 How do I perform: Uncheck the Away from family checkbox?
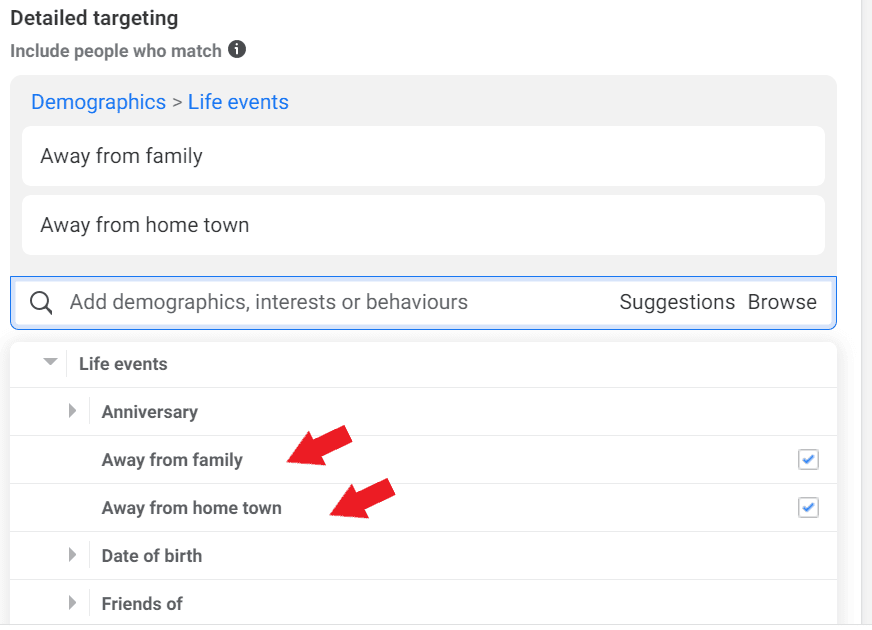808,459
